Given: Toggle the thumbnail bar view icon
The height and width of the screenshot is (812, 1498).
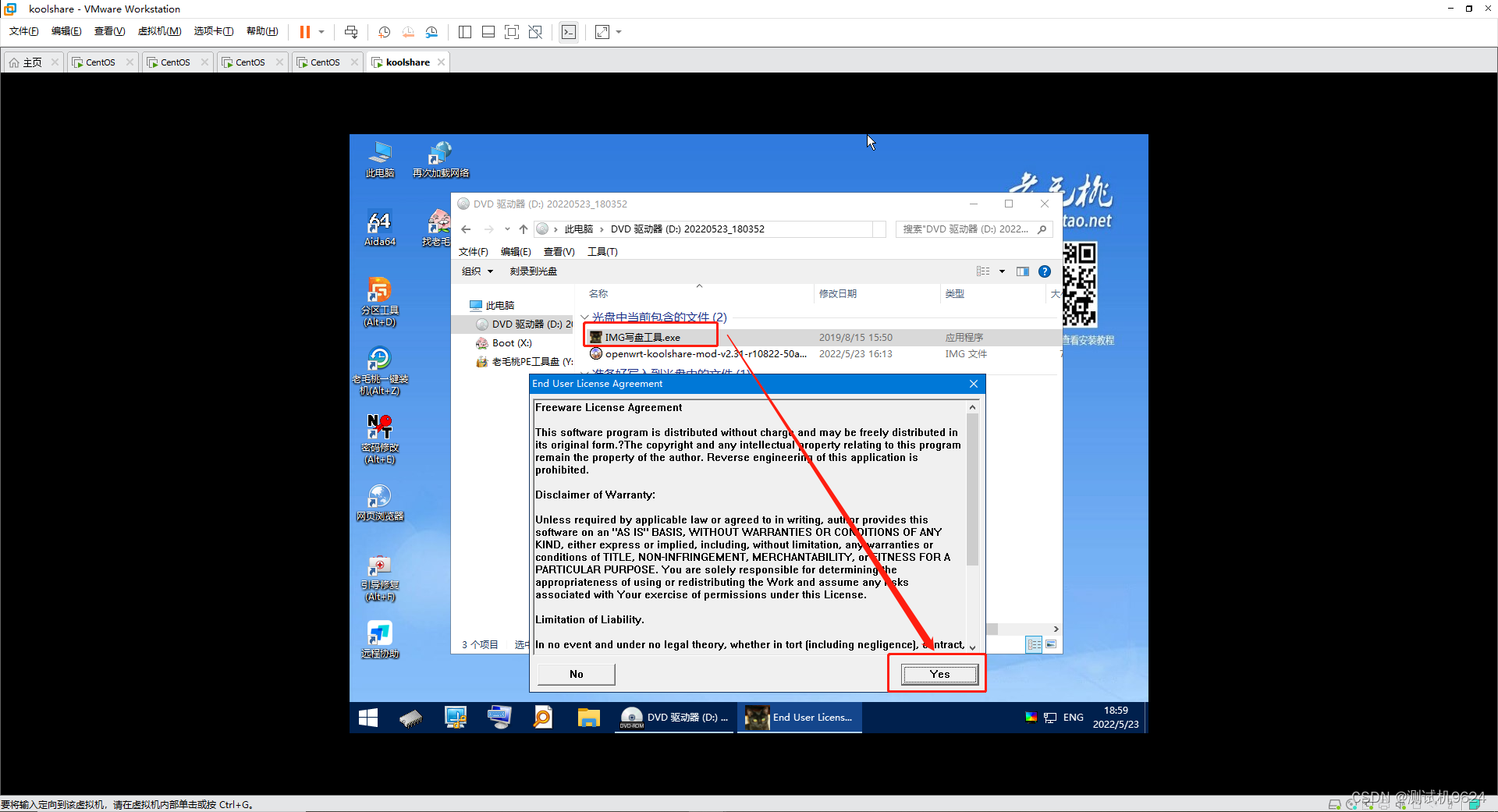Looking at the screenshot, I should (x=488, y=32).
